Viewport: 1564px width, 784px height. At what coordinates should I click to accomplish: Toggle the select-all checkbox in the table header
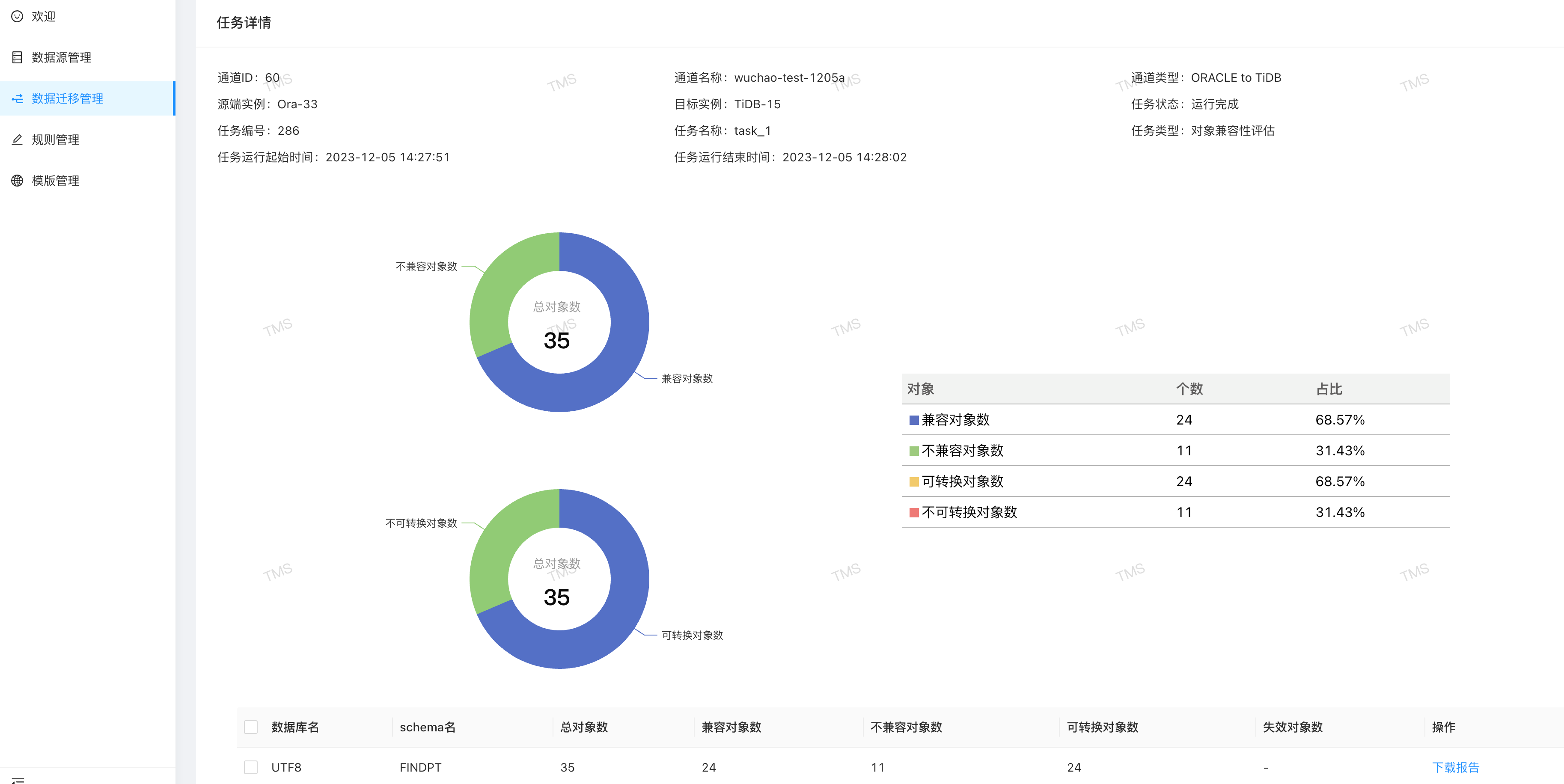point(251,727)
